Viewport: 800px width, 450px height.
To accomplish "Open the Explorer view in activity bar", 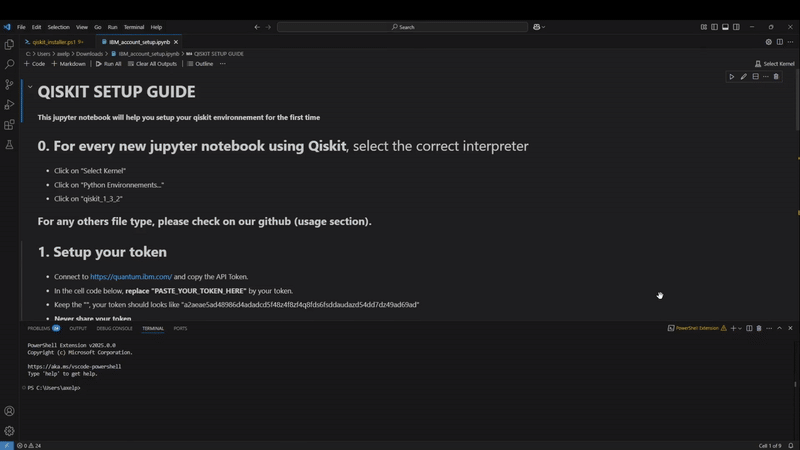I will 9,44.
